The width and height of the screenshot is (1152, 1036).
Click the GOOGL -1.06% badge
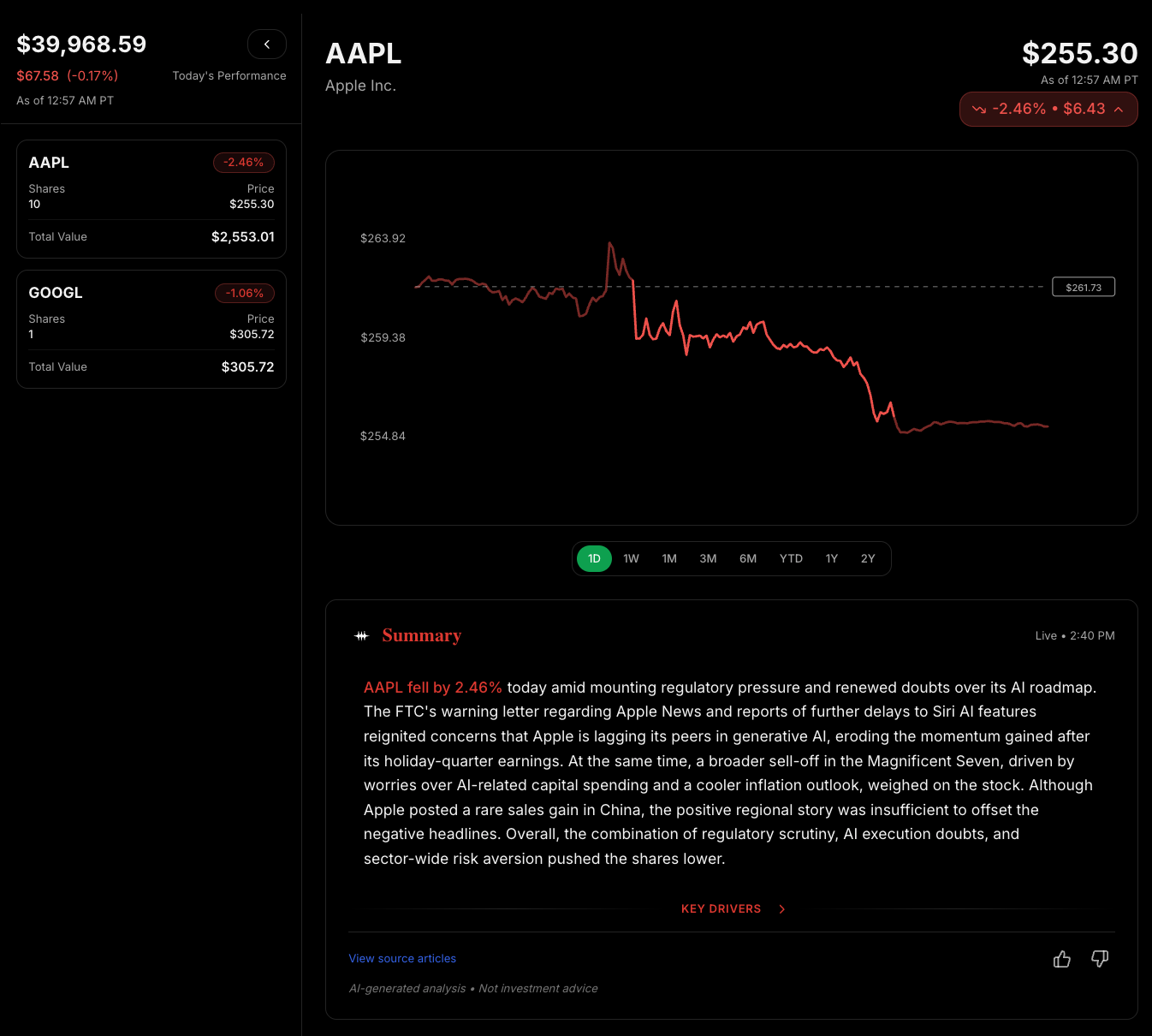click(x=245, y=293)
